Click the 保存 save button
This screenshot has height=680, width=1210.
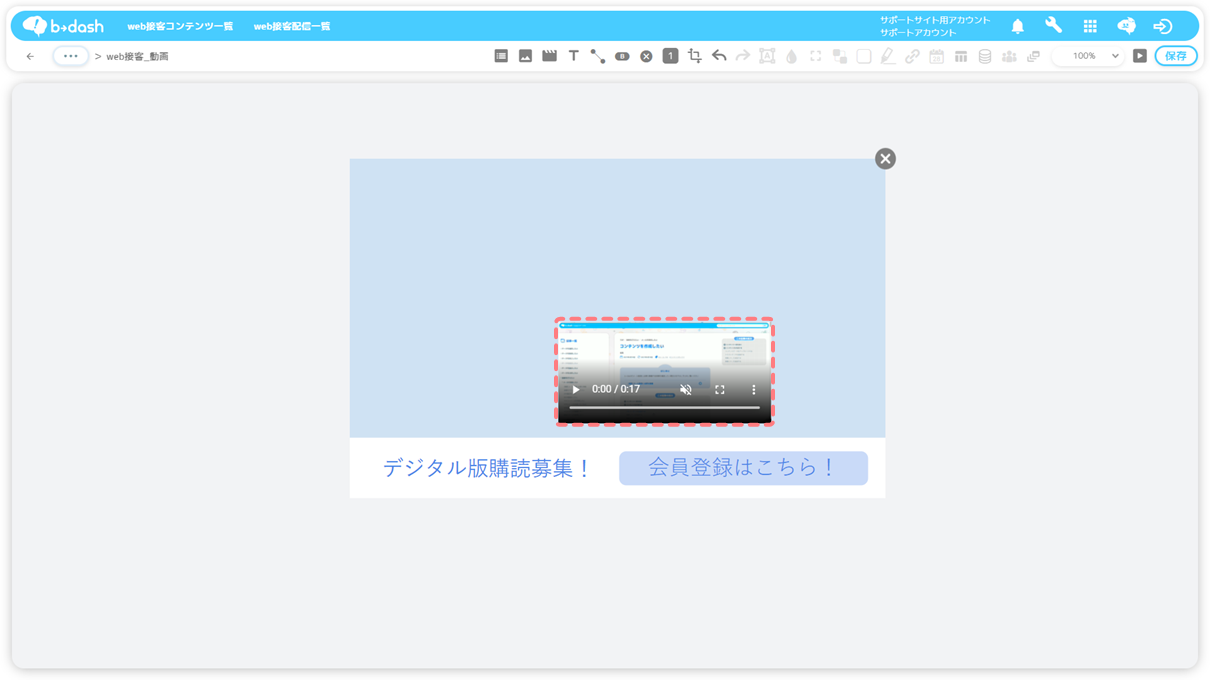click(1176, 56)
